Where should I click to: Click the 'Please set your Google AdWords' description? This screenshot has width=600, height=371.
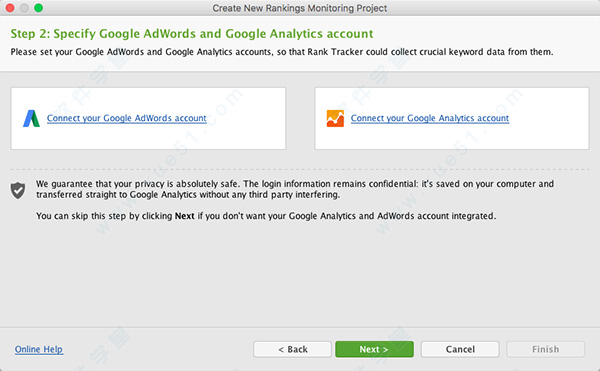282,52
